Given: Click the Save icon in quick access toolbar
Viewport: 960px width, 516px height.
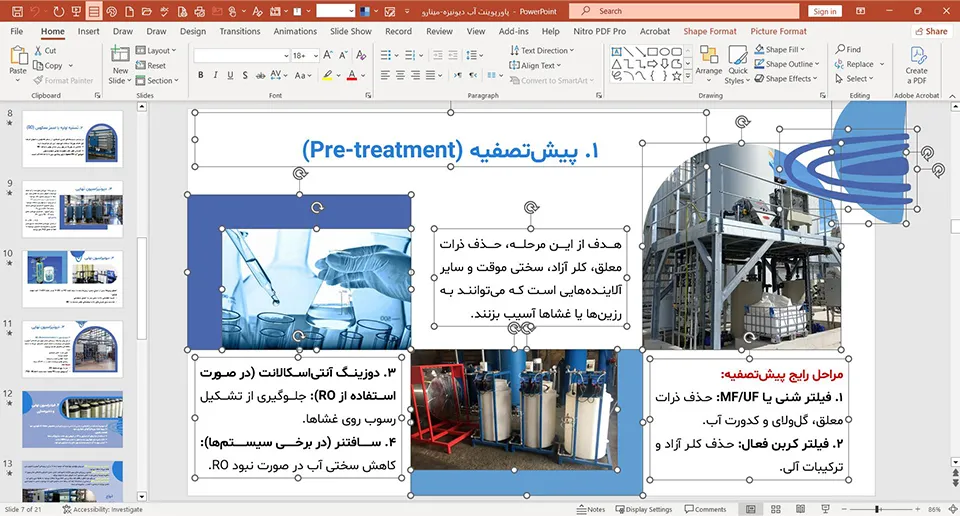Looking at the screenshot, I should (17, 11).
